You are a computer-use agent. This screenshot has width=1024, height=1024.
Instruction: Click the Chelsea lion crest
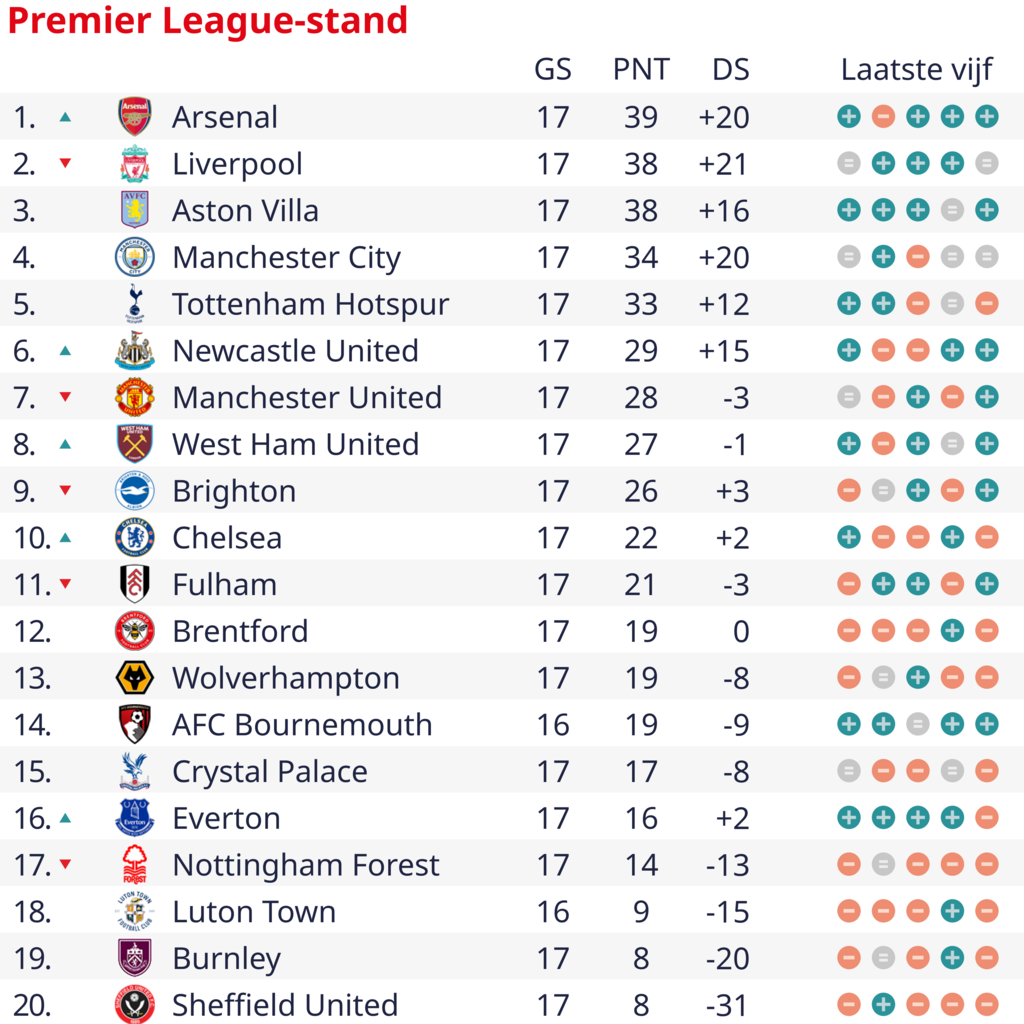[x=135, y=537]
